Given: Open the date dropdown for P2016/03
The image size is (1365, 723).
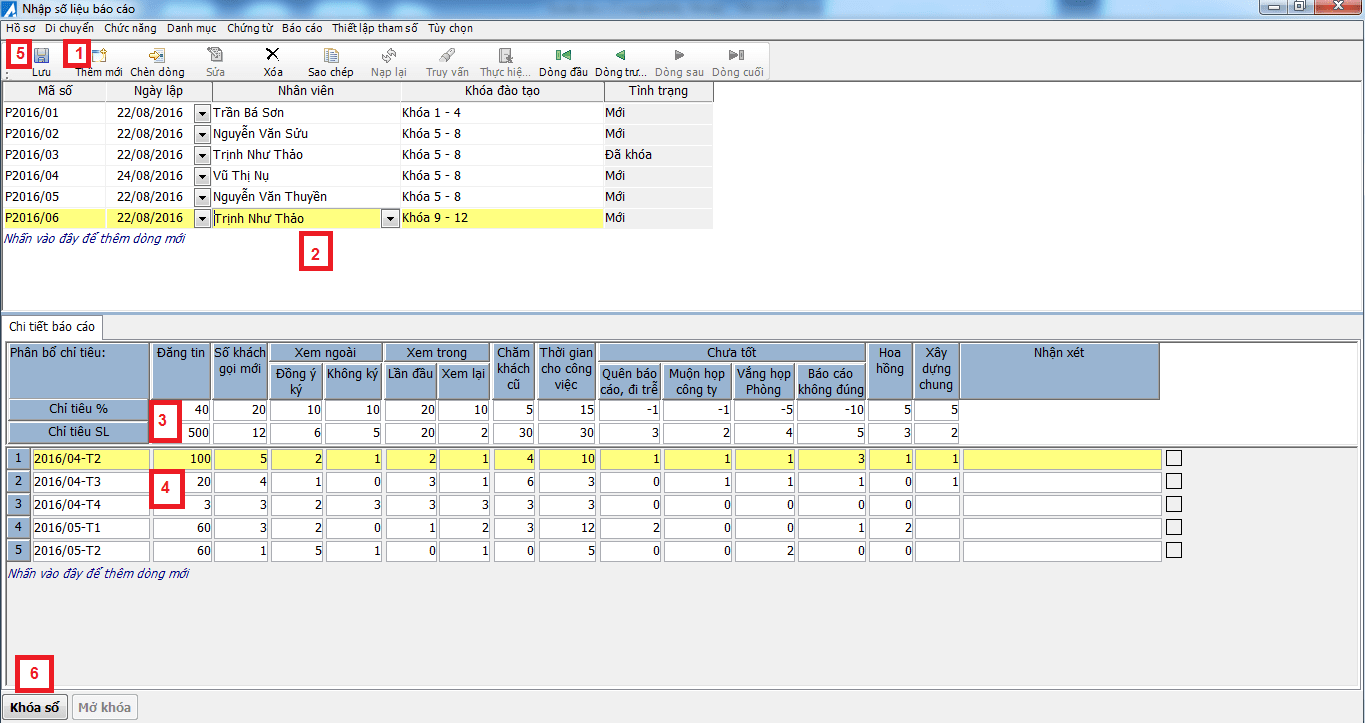Looking at the screenshot, I should click(x=202, y=155).
